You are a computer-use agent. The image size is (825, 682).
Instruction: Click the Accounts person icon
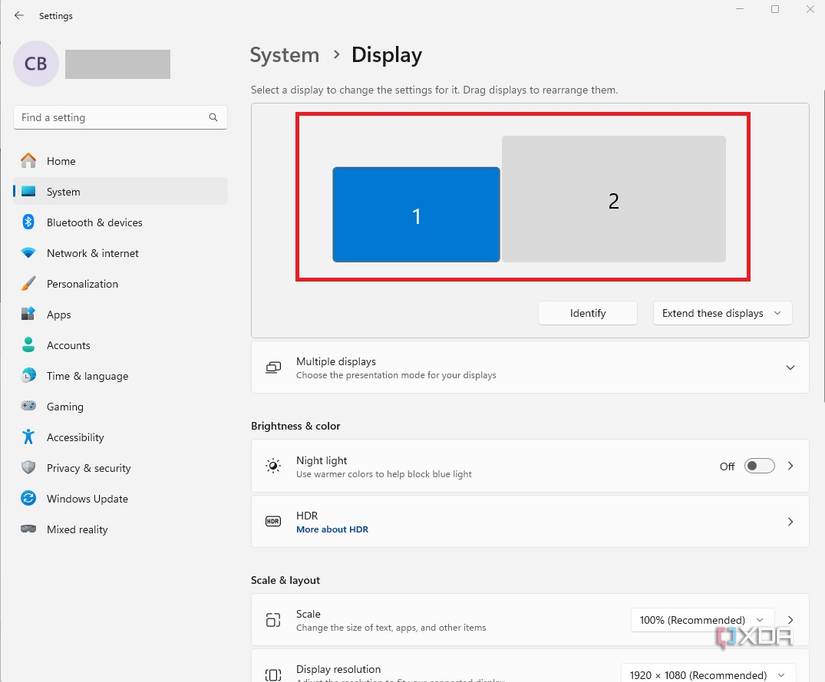(x=28, y=345)
